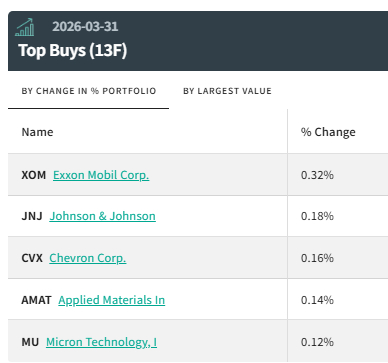Screen dimensions: 388x363
Task: Click the 0.32% change value for Exxon
Action: 317,175
